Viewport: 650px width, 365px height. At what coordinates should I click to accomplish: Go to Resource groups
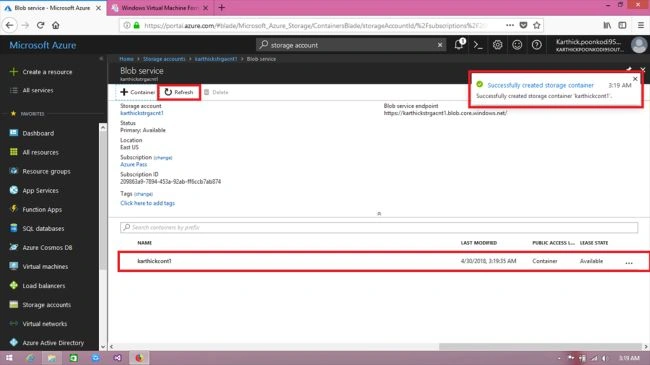click(x=40, y=171)
